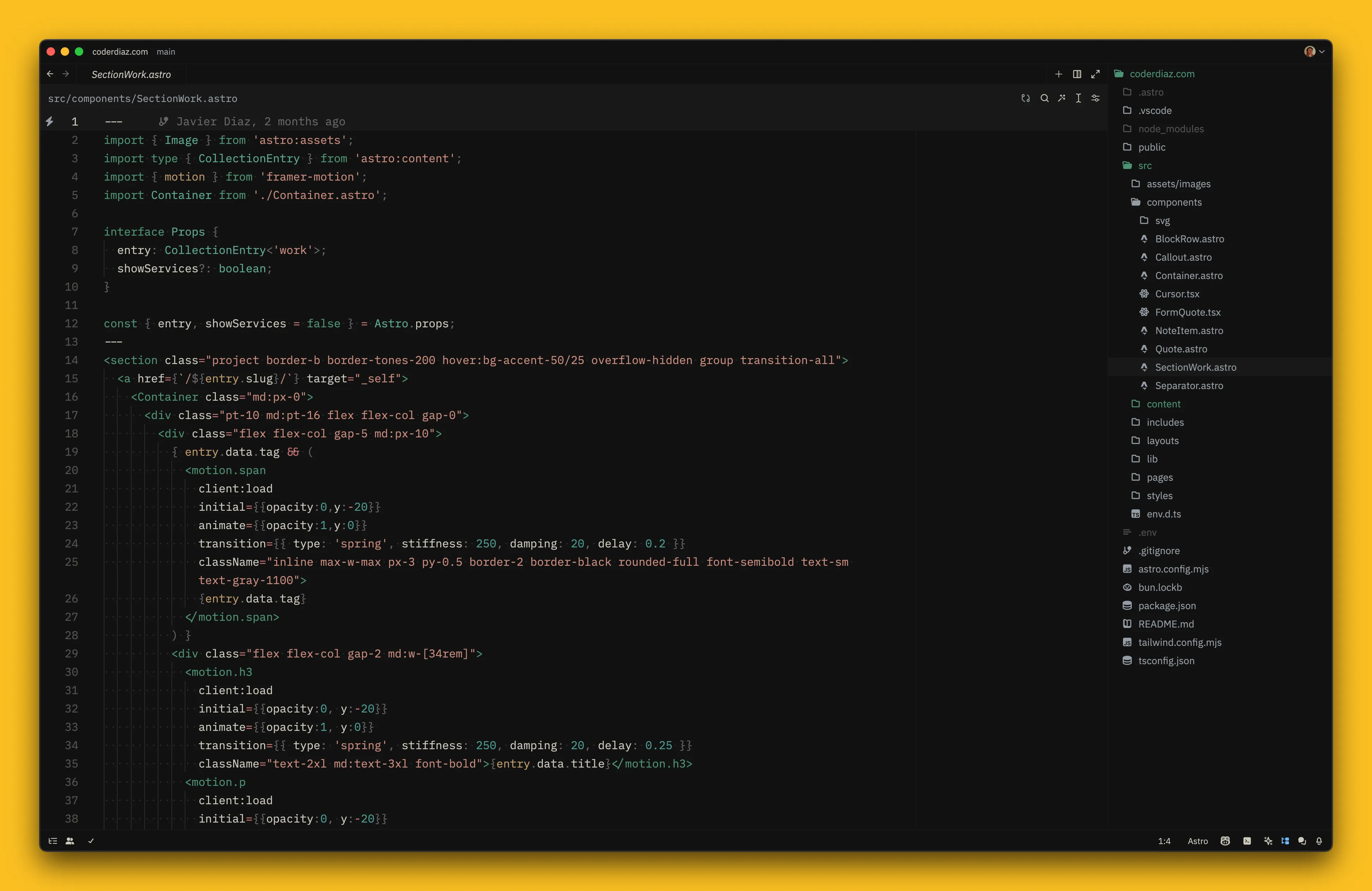Click the code actions lightning bolt
The height and width of the screenshot is (891, 1372).
point(50,121)
